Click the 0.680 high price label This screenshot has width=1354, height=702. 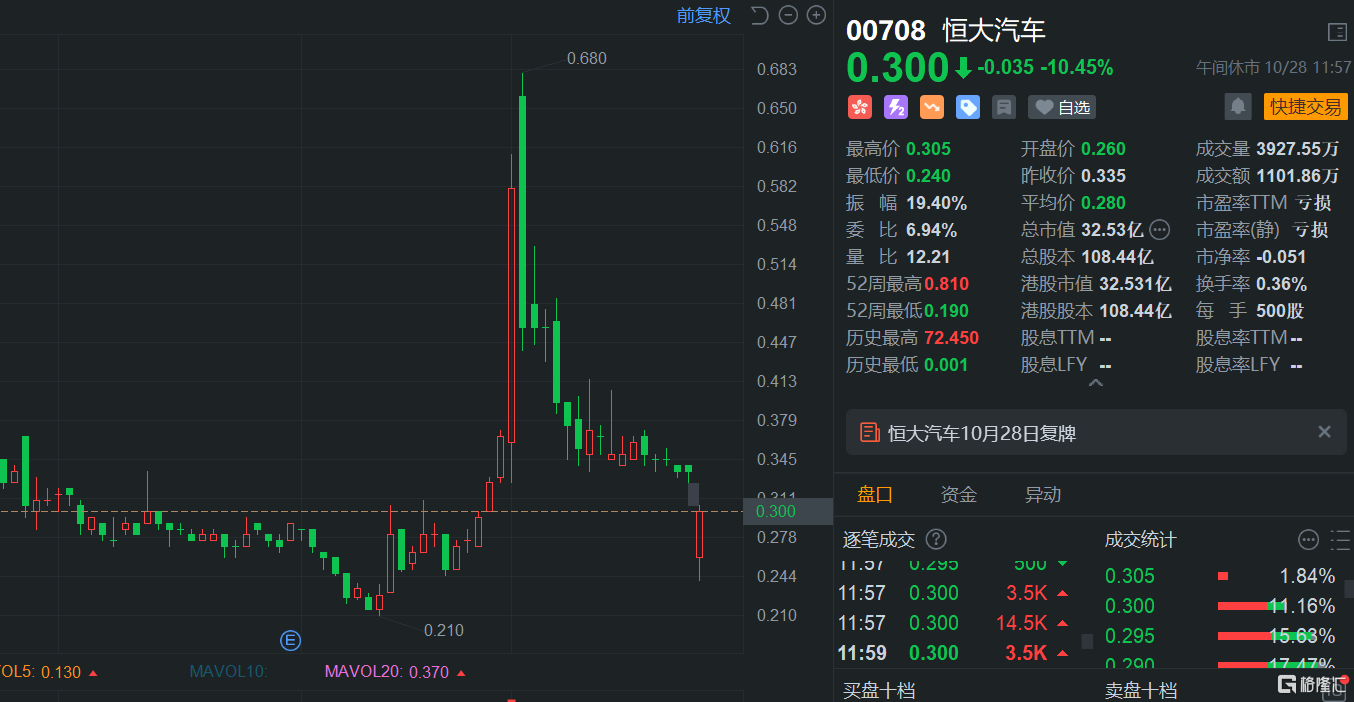tap(586, 58)
